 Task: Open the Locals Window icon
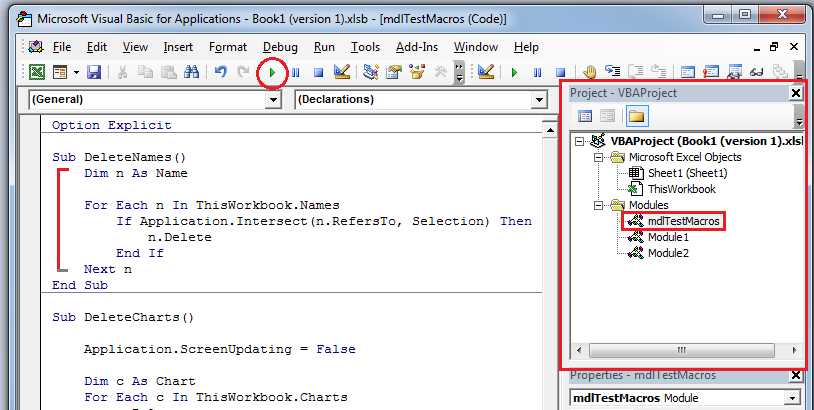[x=688, y=72]
